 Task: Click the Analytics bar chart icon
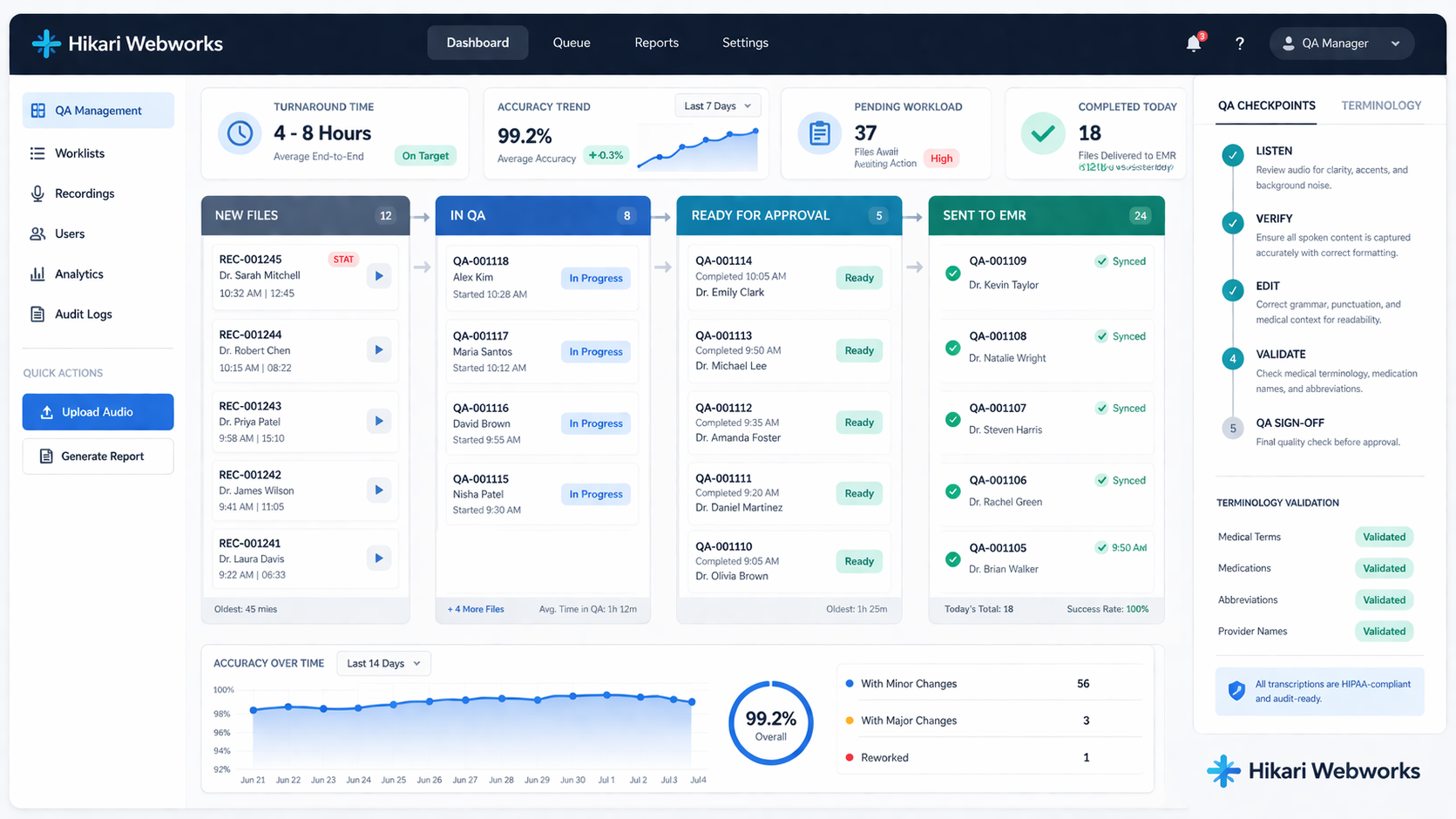point(37,274)
